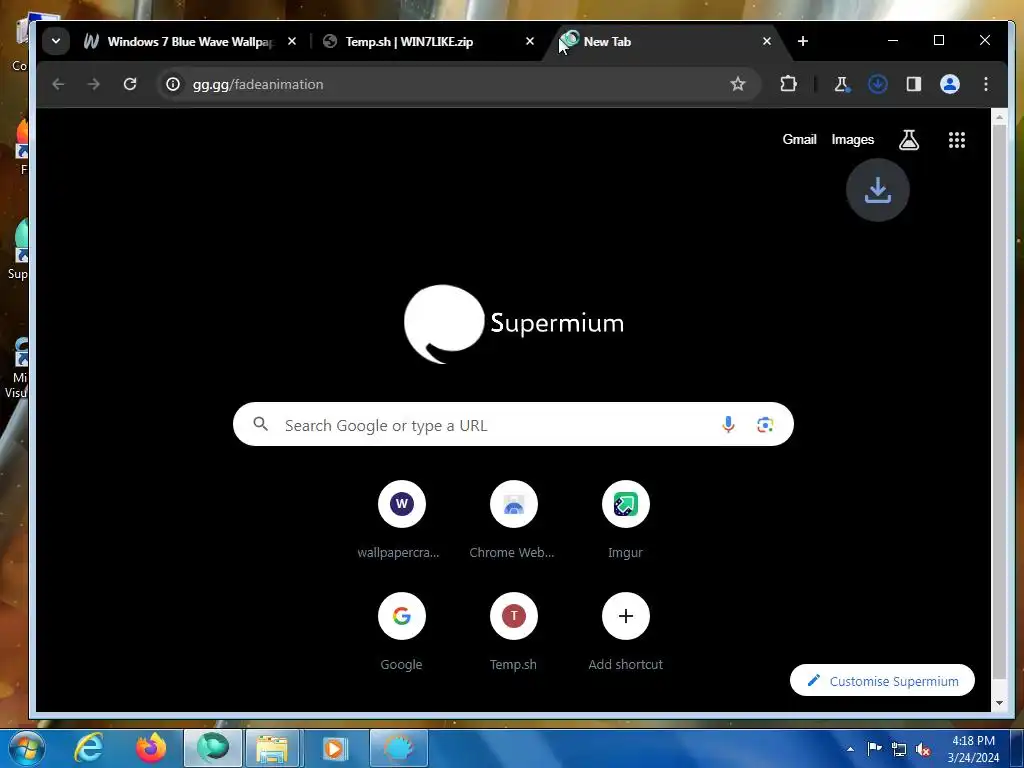The width and height of the screenshot is (1024, 768).
Task: Go forward with the forward arrow
Action: coord(94,84)
